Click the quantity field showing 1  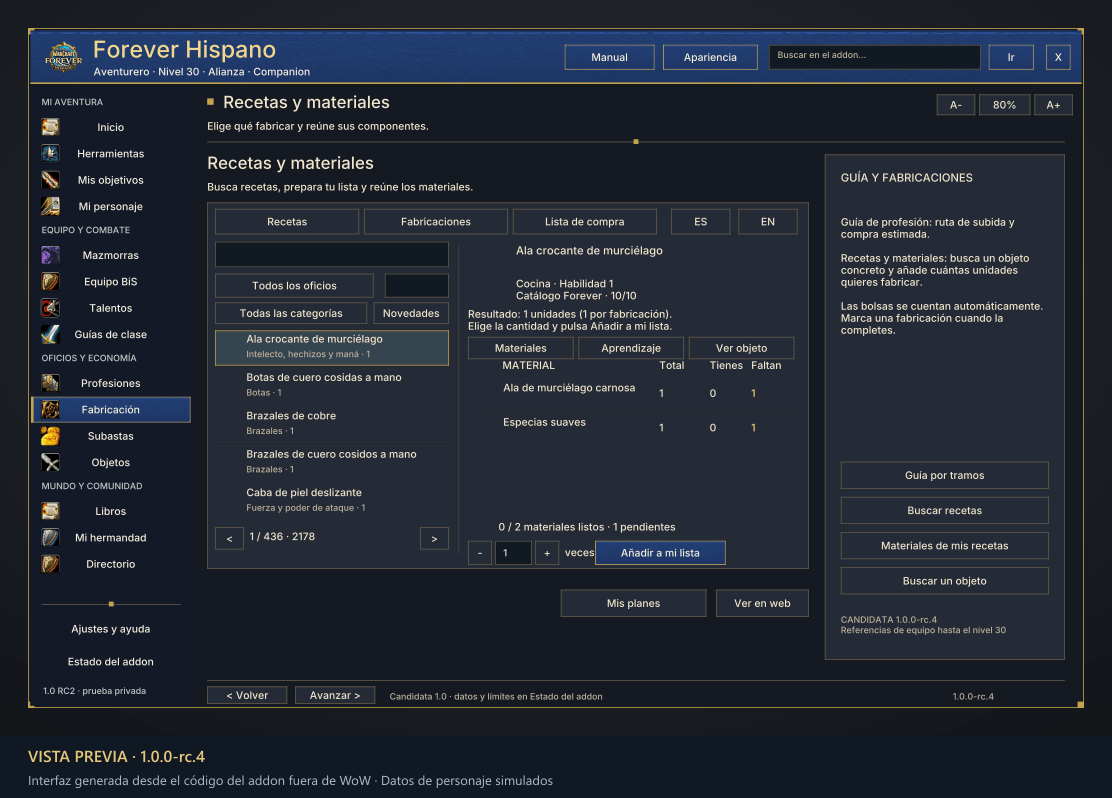(x=513, y=553)
